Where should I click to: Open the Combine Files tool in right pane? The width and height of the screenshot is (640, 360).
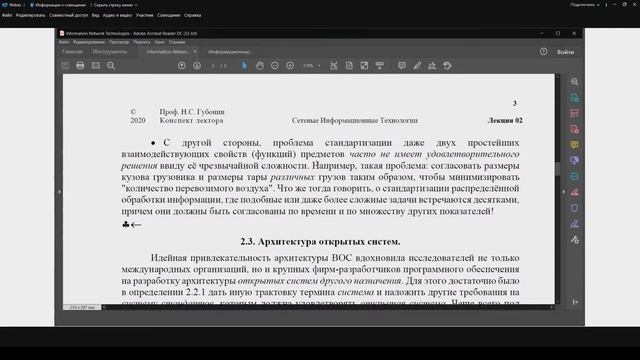click(574, 160)
